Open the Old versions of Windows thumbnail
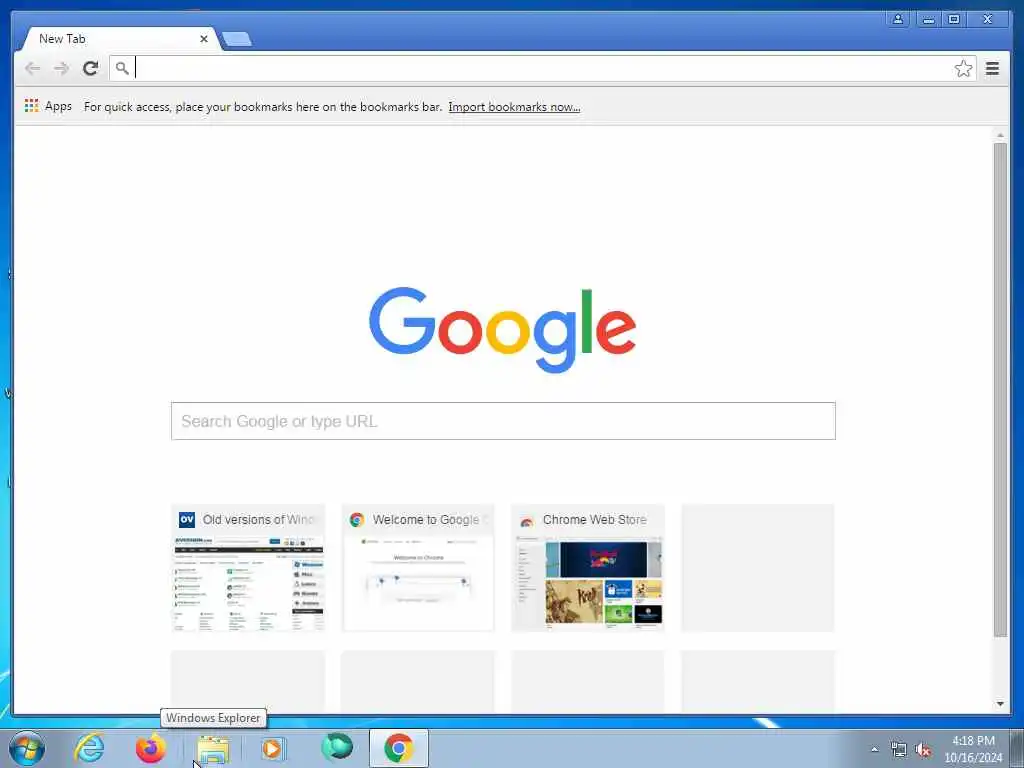Image resolution: width=1024 pixels, height=768 pixels. click(248, 568)
